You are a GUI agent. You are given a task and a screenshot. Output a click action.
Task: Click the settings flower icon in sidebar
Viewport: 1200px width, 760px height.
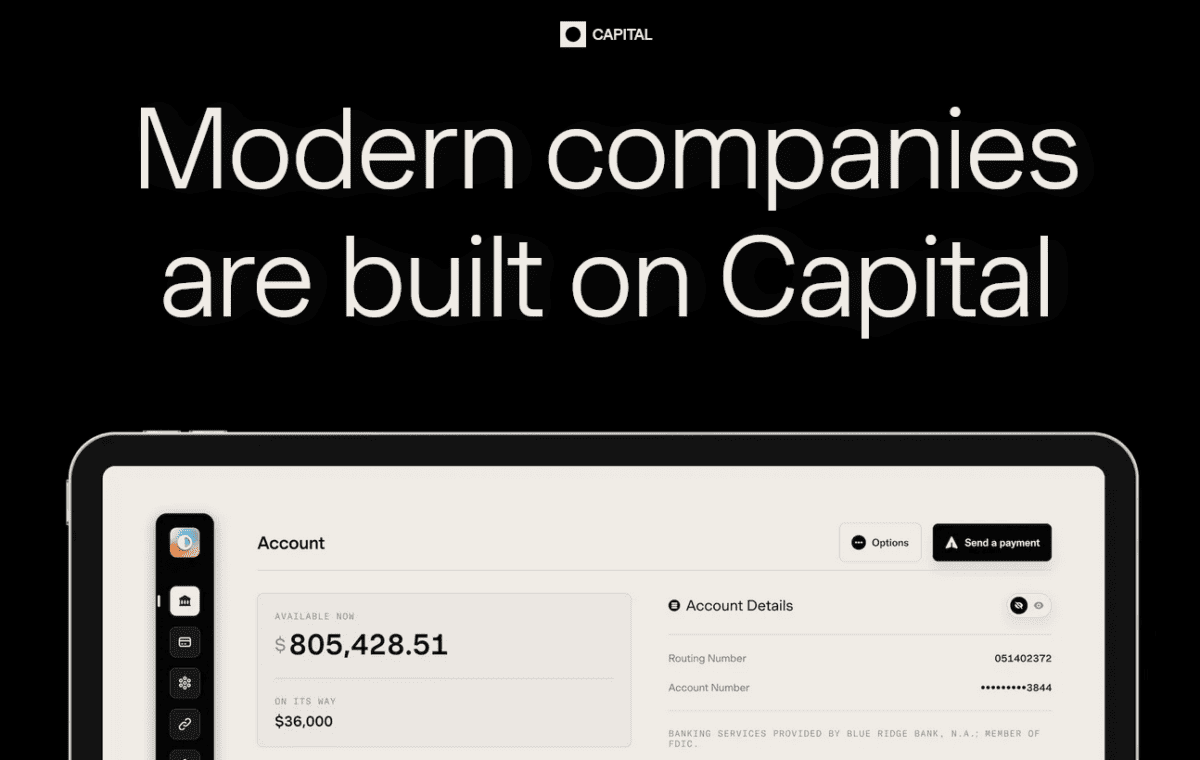click(184, 683)
